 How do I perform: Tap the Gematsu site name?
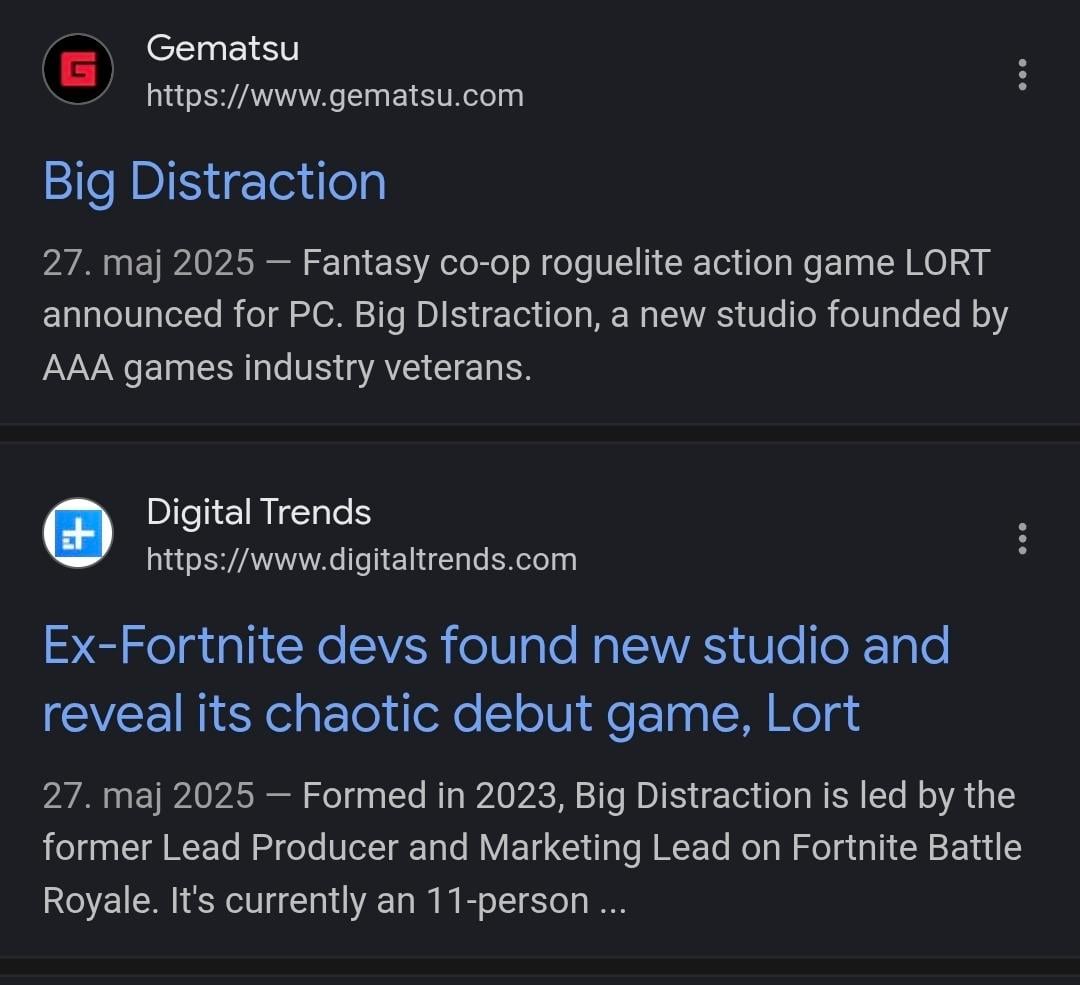tap(222, 48)
